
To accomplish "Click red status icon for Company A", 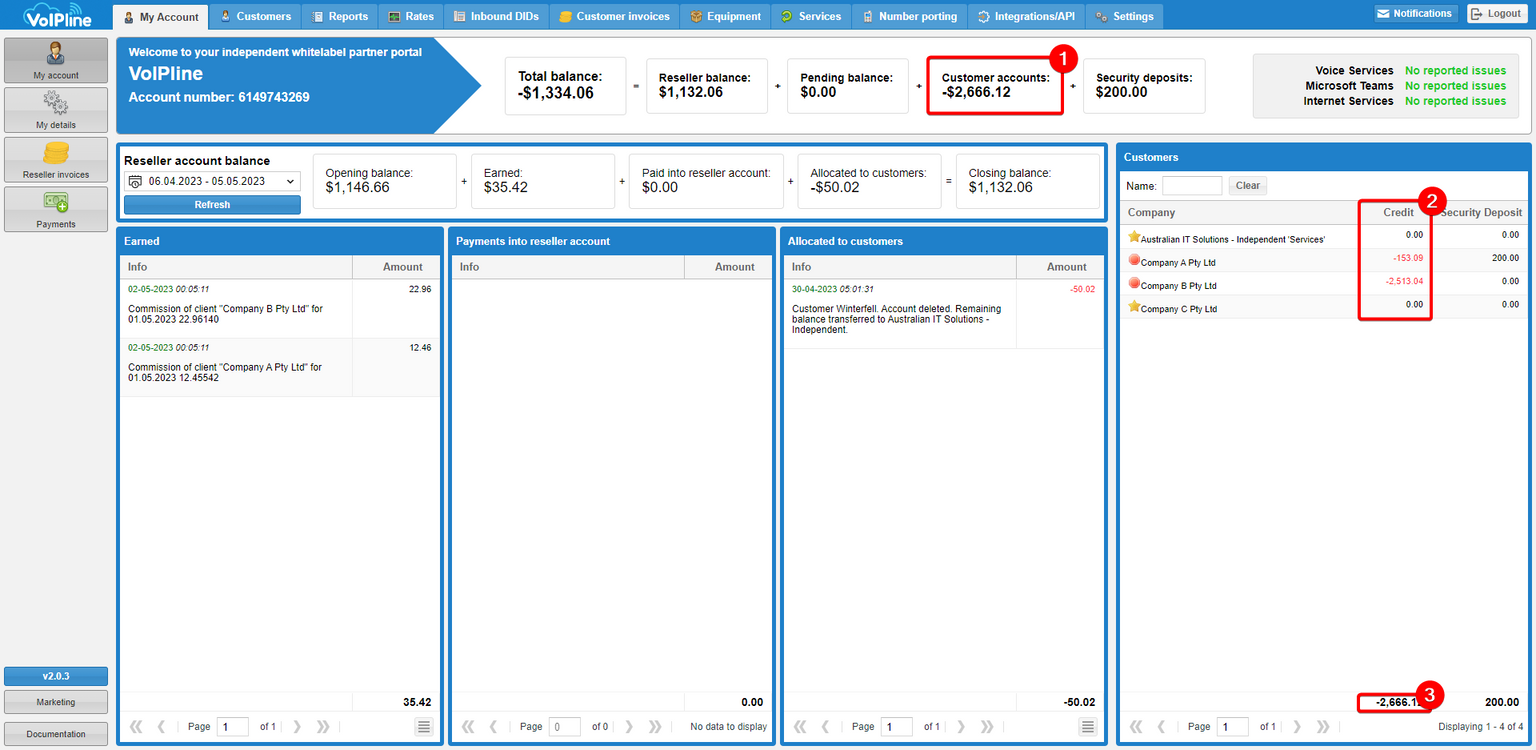I will point(1134,261).
